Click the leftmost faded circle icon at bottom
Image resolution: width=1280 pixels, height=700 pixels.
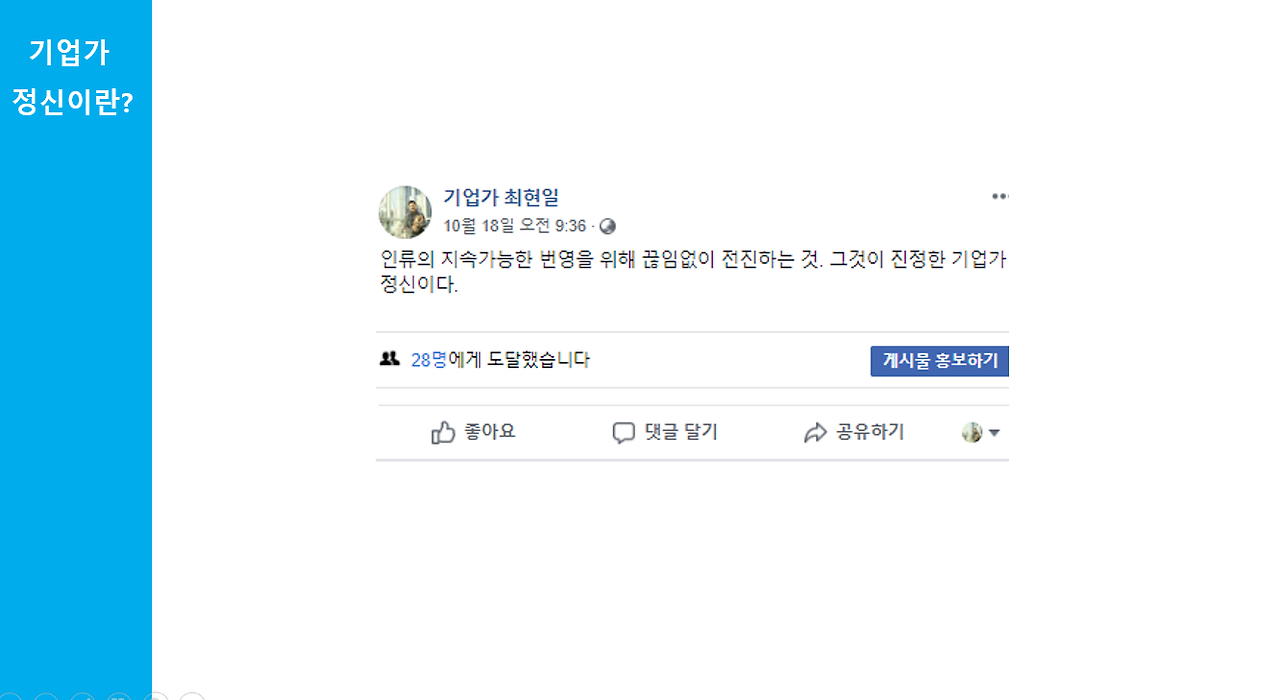(10, 695)
